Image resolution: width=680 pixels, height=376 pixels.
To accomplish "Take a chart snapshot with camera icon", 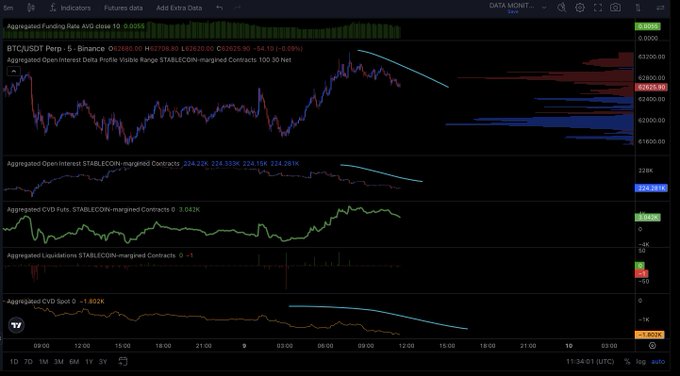I will click(x=615, y=8).
